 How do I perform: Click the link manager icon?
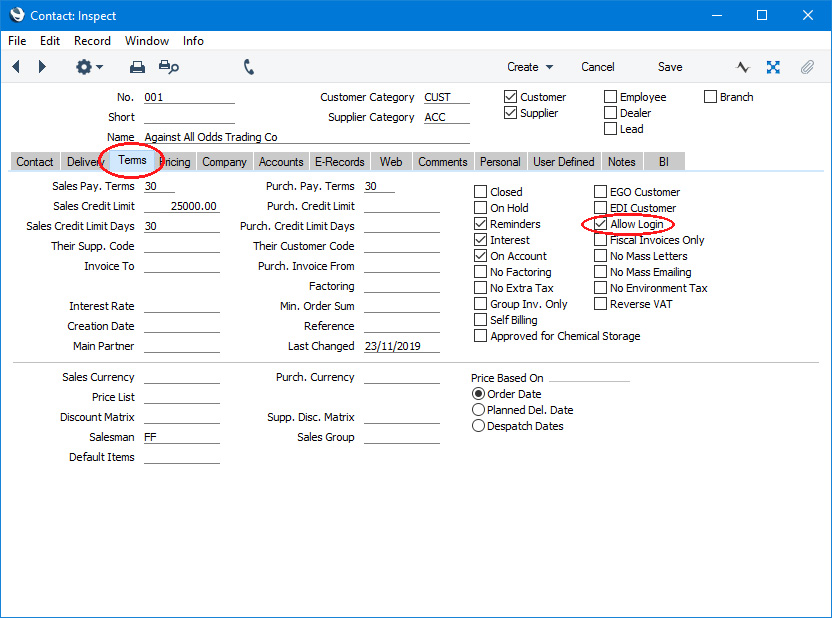point(773,67)
